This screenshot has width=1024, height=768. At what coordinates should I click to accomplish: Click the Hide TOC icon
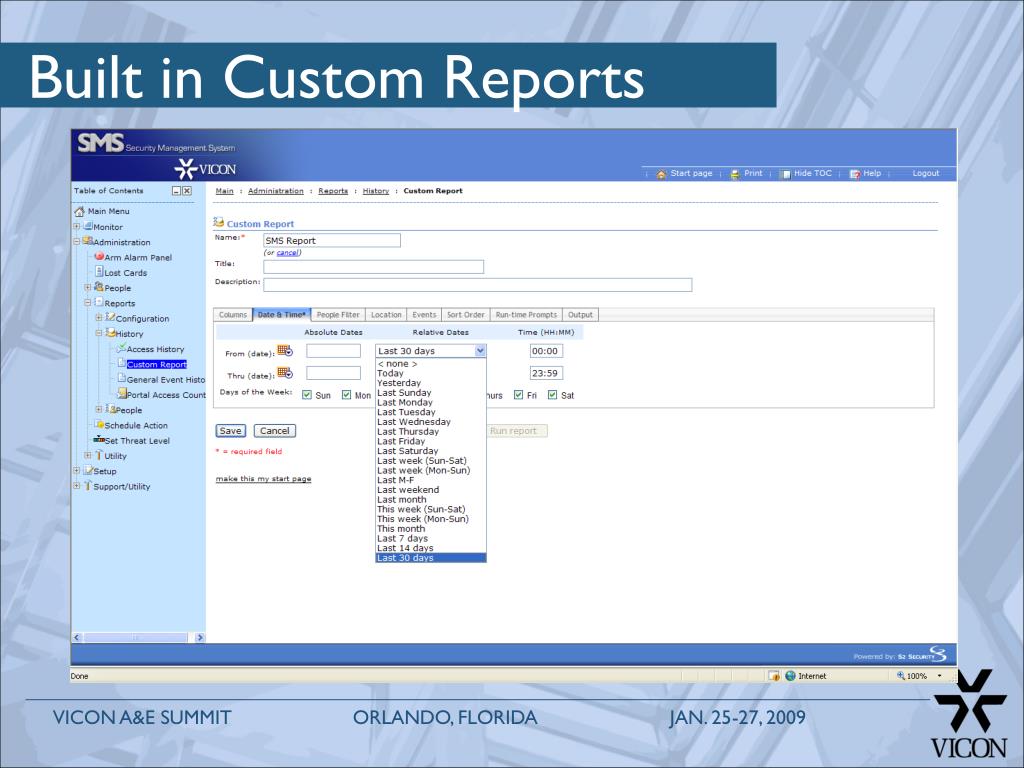(786, 174)
